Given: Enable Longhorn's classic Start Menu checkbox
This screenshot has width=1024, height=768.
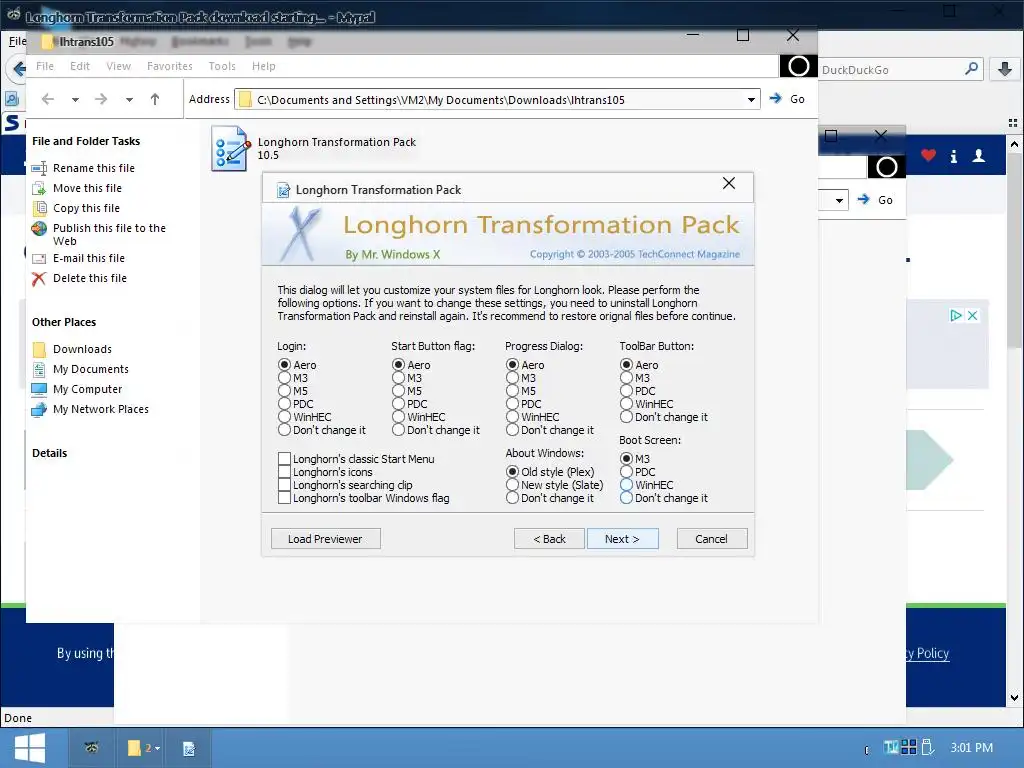Looking at the screenshot, I should point(284,458).
